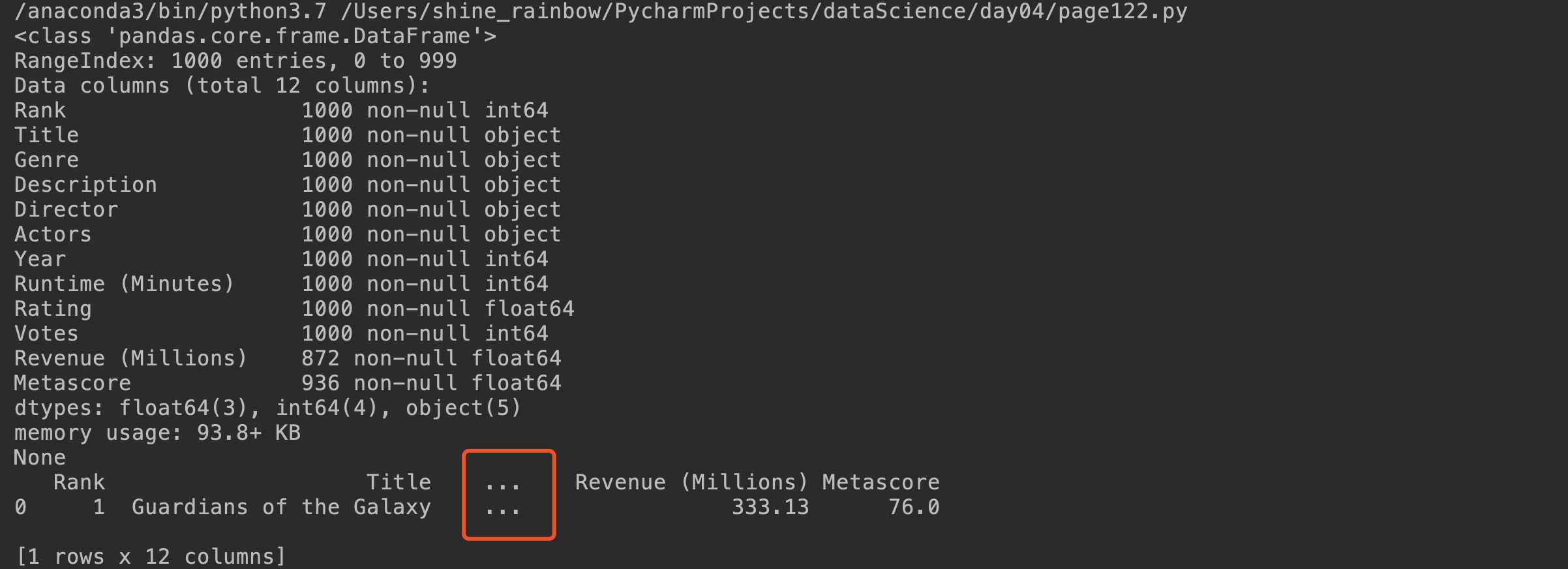
Task: Select the dtypes summary line
Action: point(267,408)
